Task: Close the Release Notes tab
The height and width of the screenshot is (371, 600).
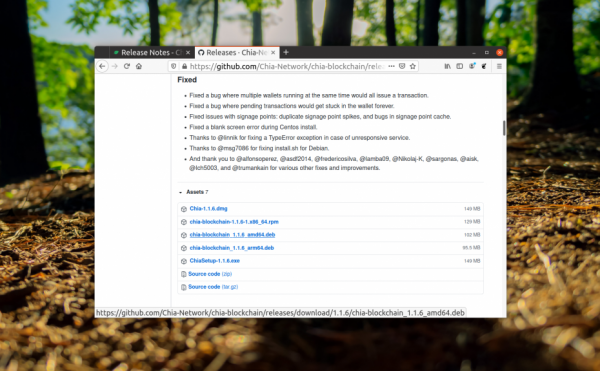Action: 188,52
